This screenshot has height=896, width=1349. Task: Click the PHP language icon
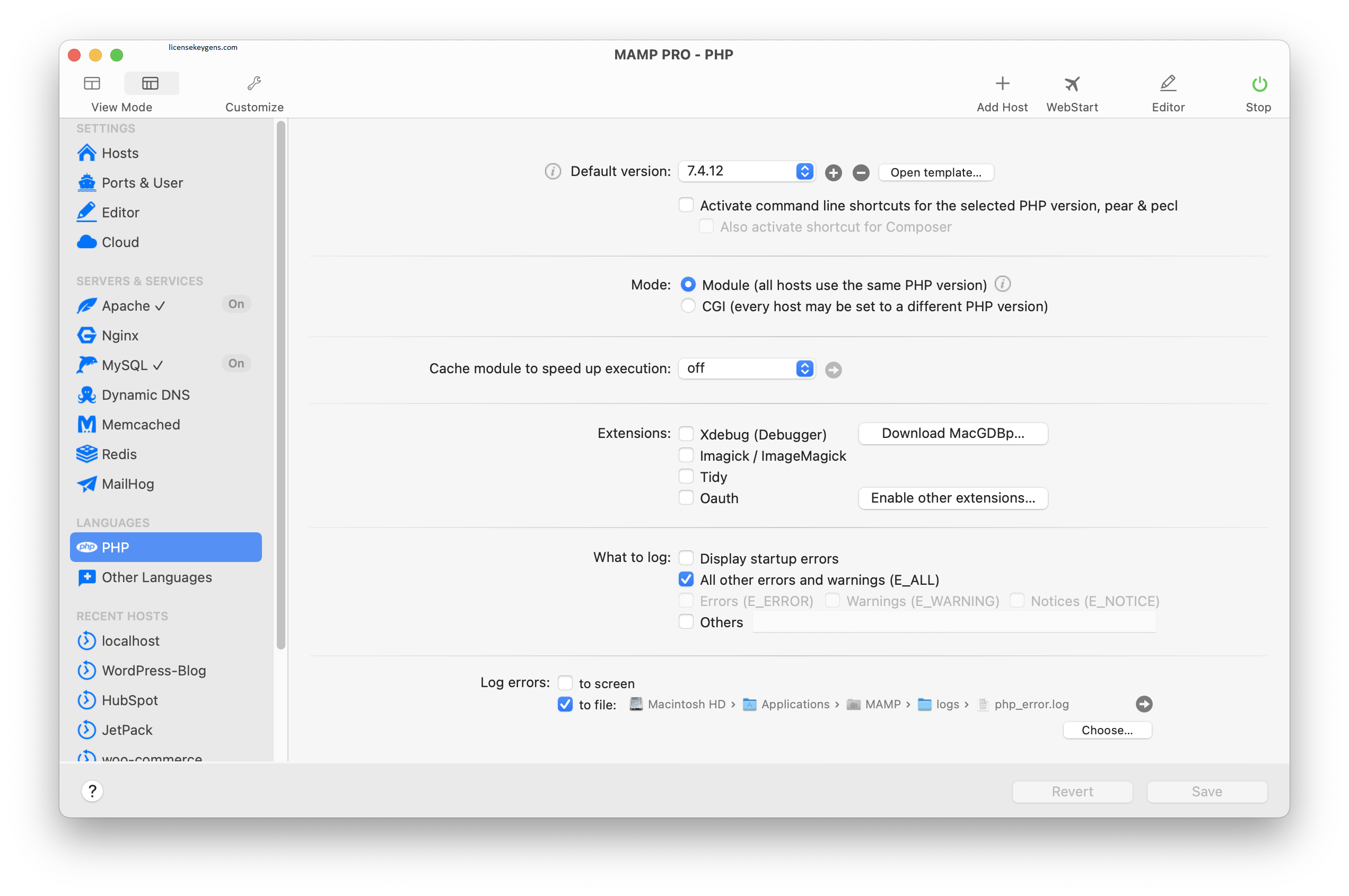[88, 547]
